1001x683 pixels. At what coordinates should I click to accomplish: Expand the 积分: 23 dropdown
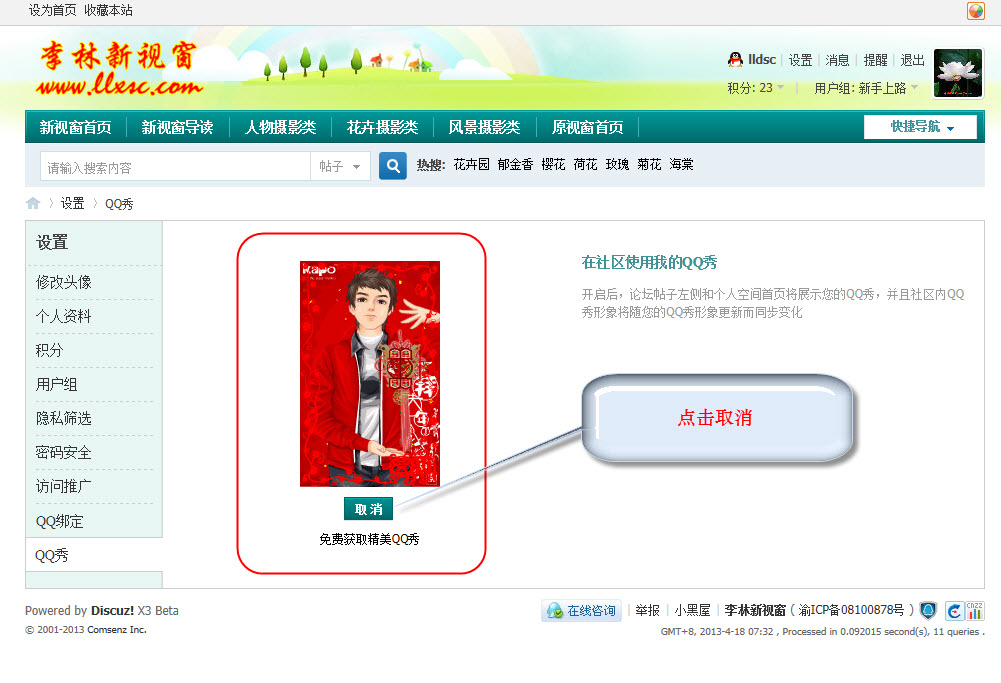(x=756, y=87)
